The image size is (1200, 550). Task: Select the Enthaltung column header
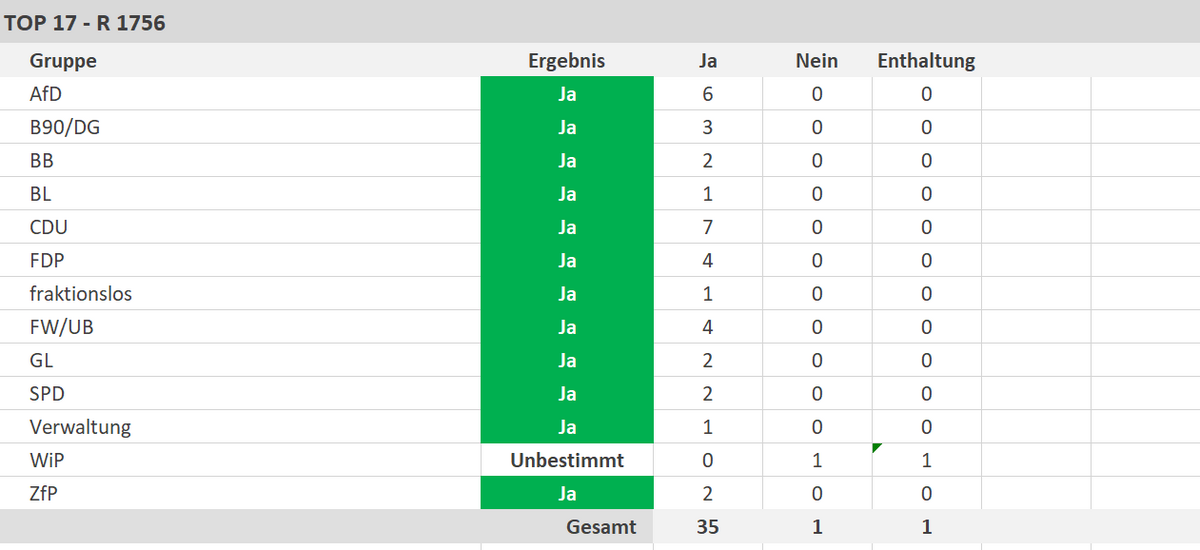pyautogui.click(x=926, y=61)
